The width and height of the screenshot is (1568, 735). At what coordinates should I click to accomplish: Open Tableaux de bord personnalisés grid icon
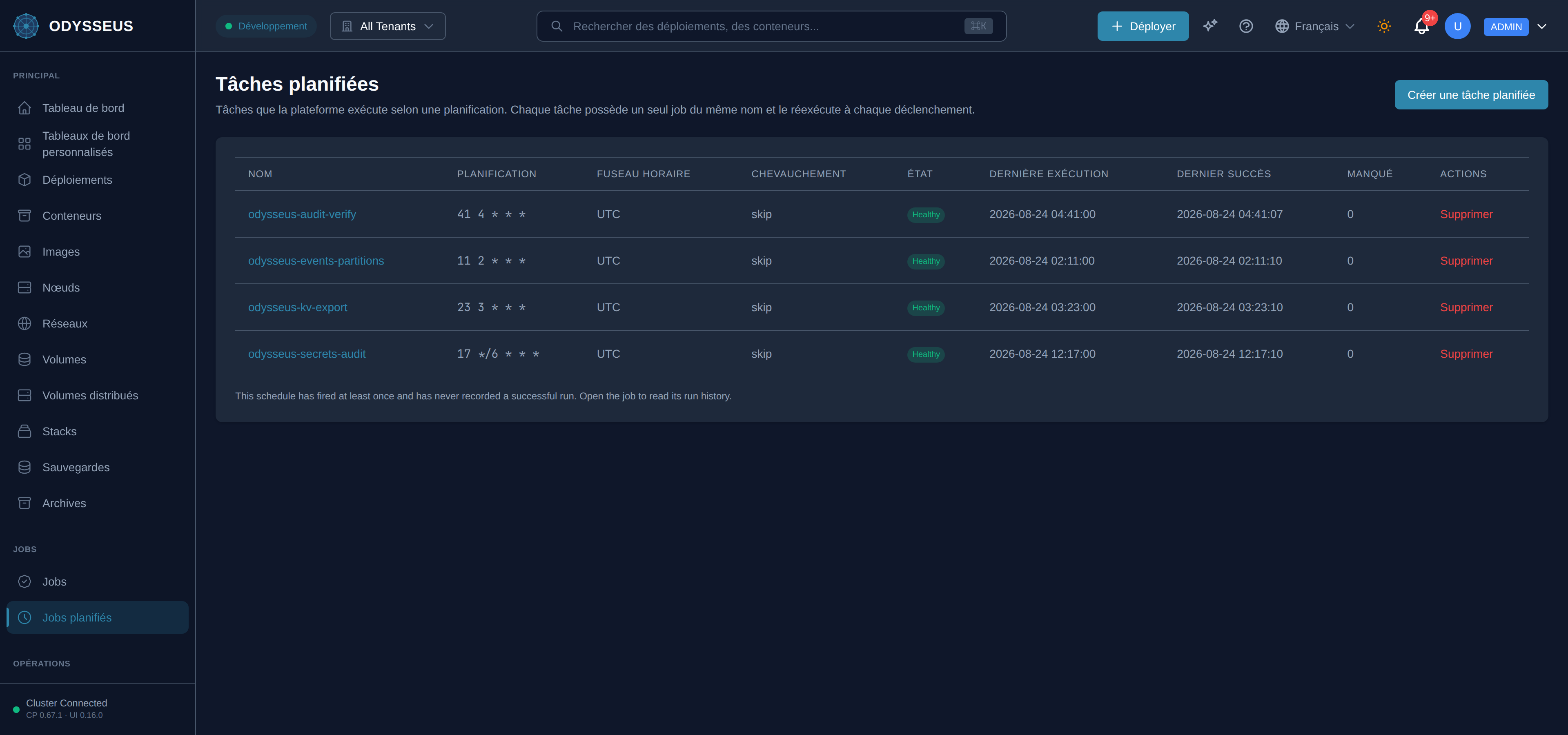point(24,144)
